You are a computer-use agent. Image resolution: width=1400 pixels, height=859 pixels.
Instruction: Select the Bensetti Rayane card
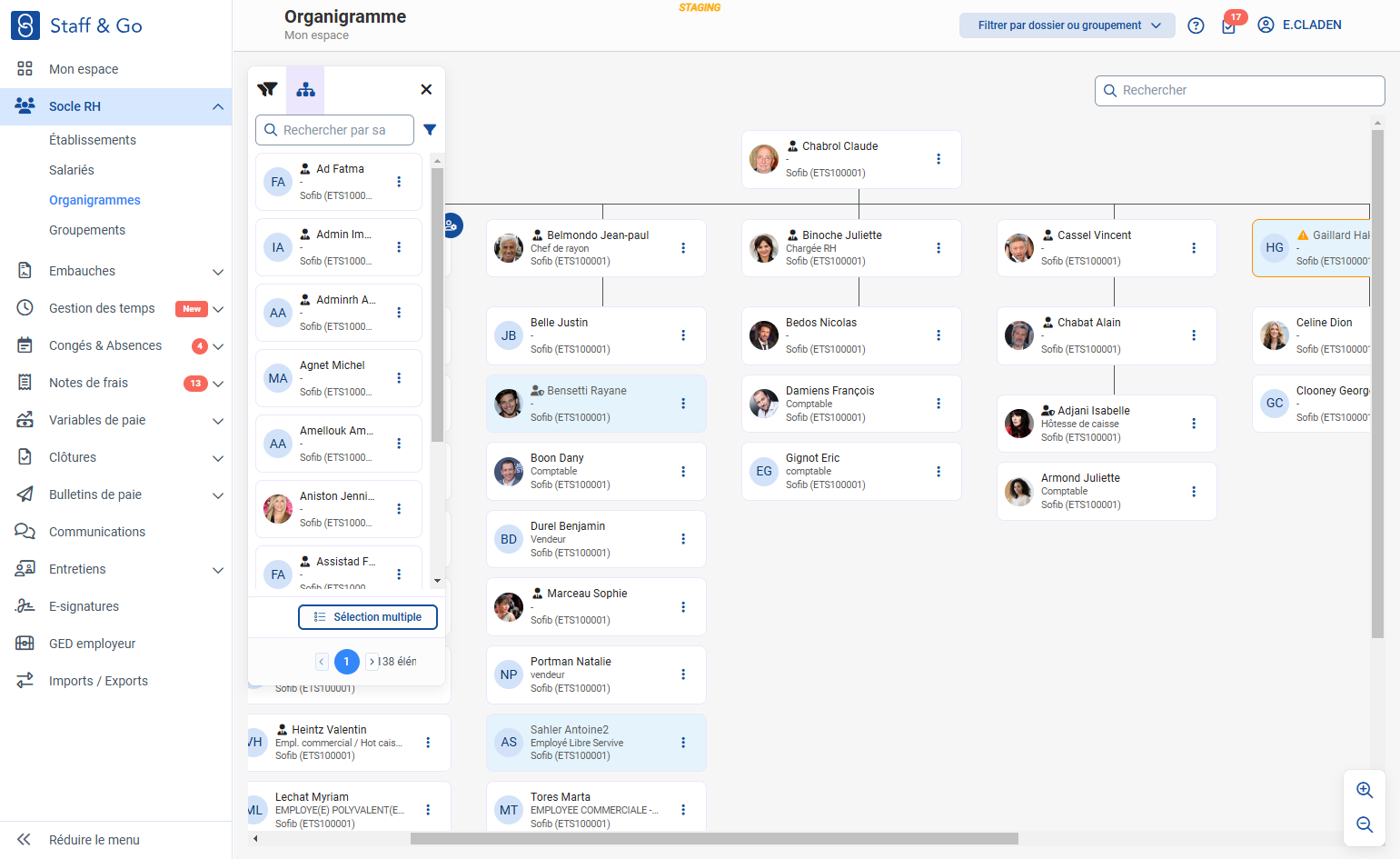[x=596, y=404]
